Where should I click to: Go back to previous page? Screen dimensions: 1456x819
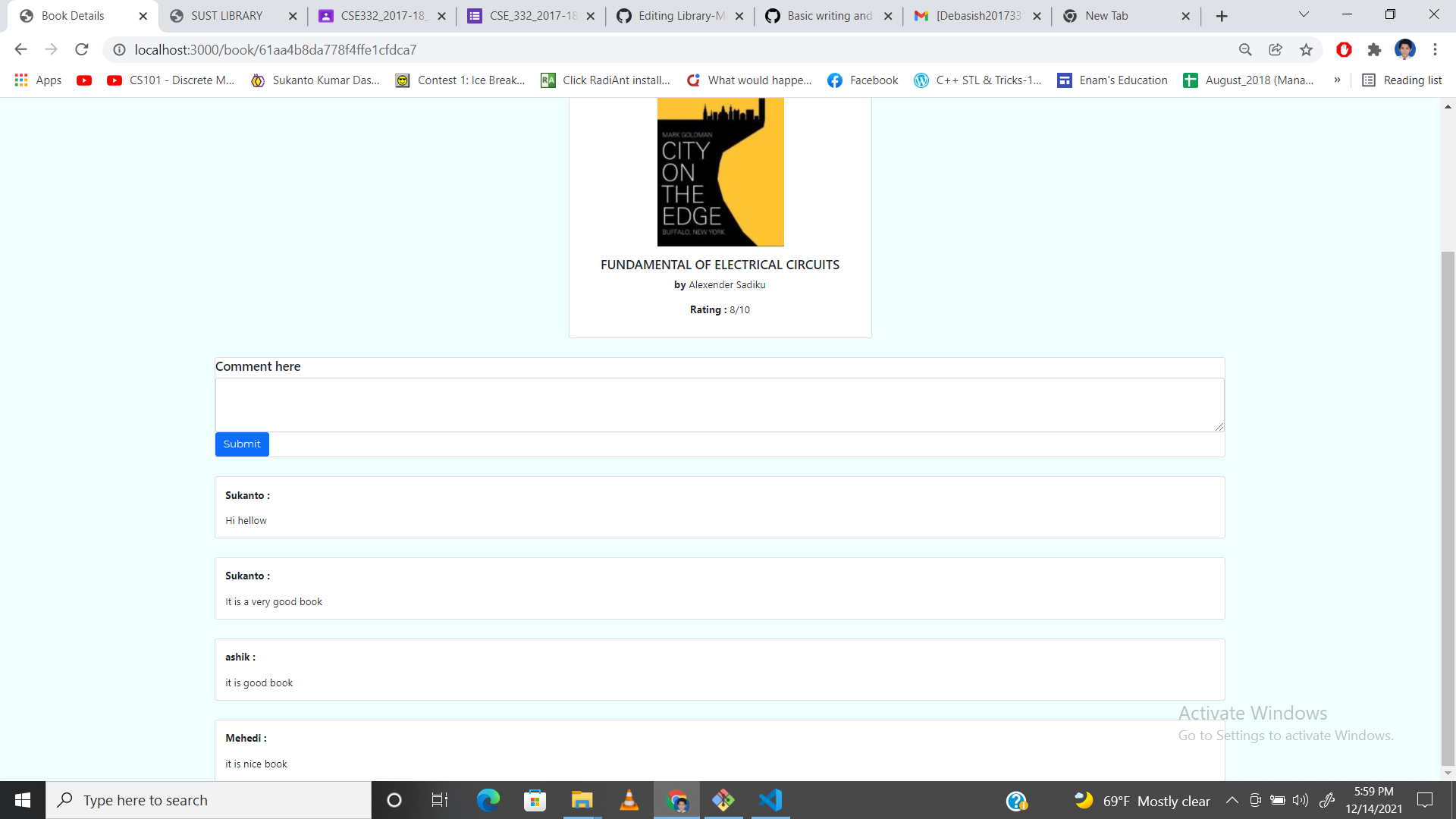[20, 49]
